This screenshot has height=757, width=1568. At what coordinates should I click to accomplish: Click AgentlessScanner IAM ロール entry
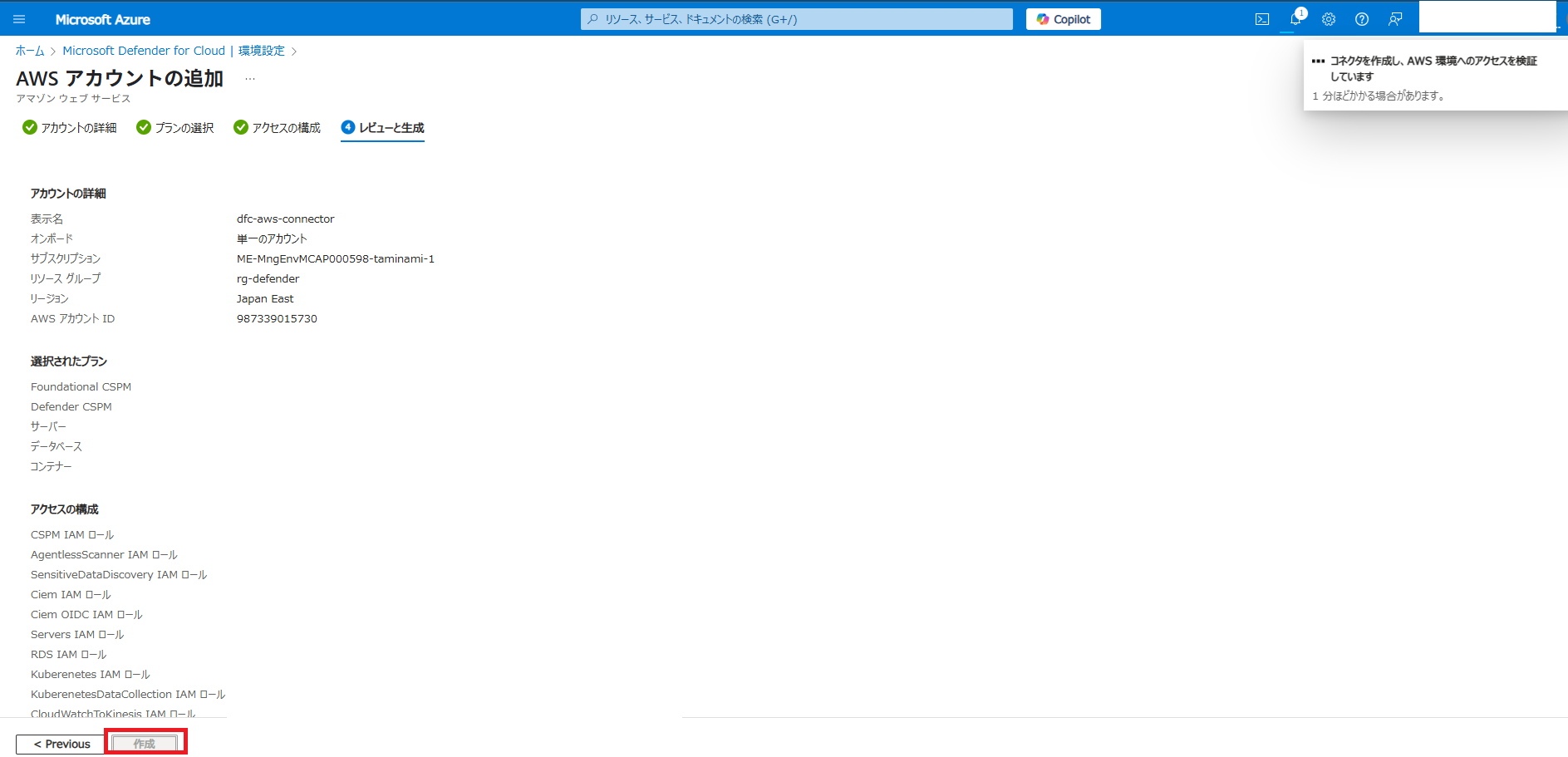(105, 554)
